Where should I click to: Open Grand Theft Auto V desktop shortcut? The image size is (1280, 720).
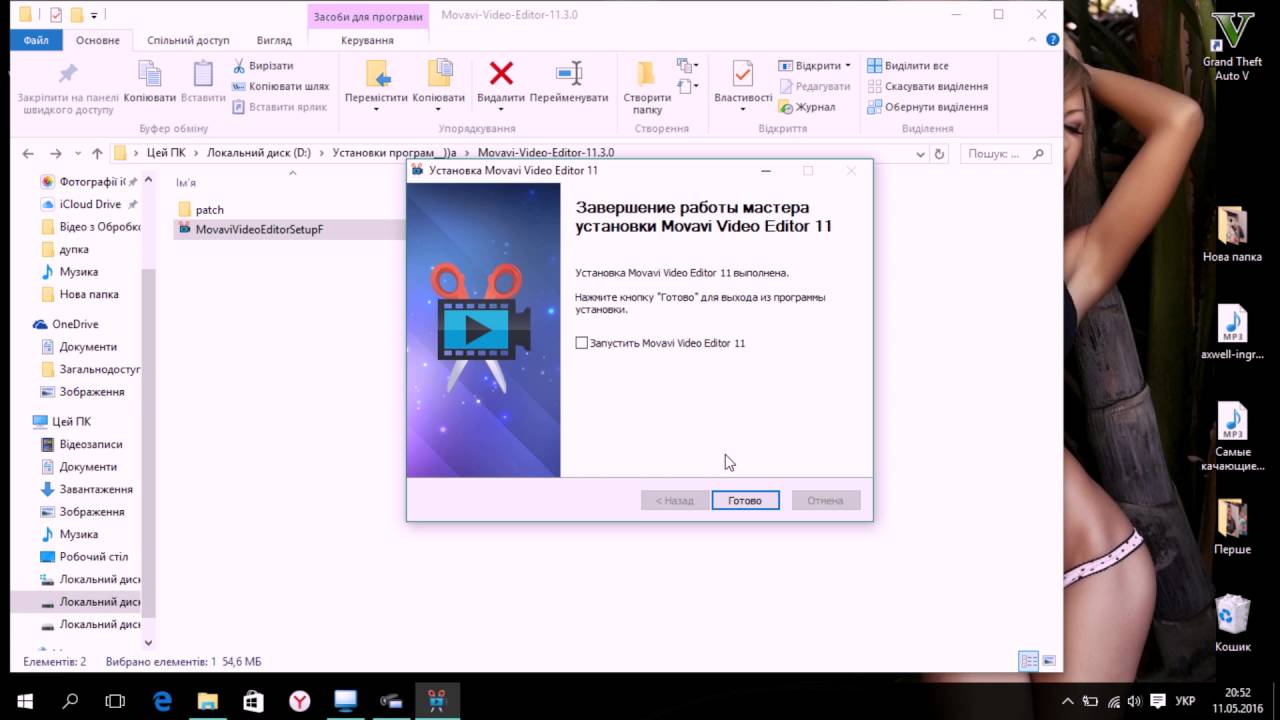point(1232,46)
